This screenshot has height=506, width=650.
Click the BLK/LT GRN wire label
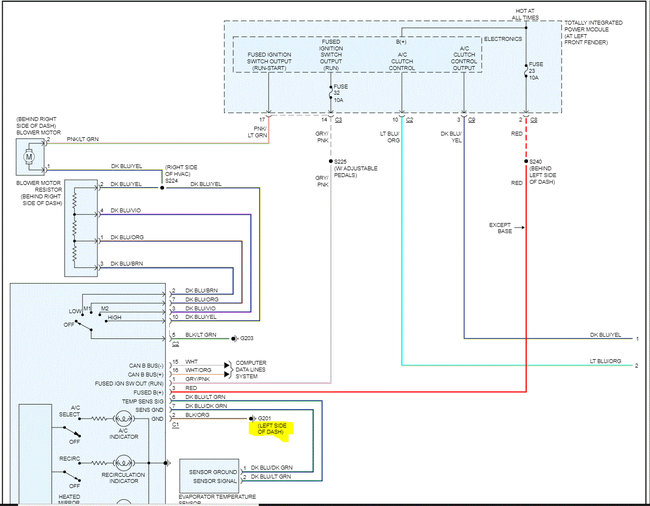click(x=201, y=334)
